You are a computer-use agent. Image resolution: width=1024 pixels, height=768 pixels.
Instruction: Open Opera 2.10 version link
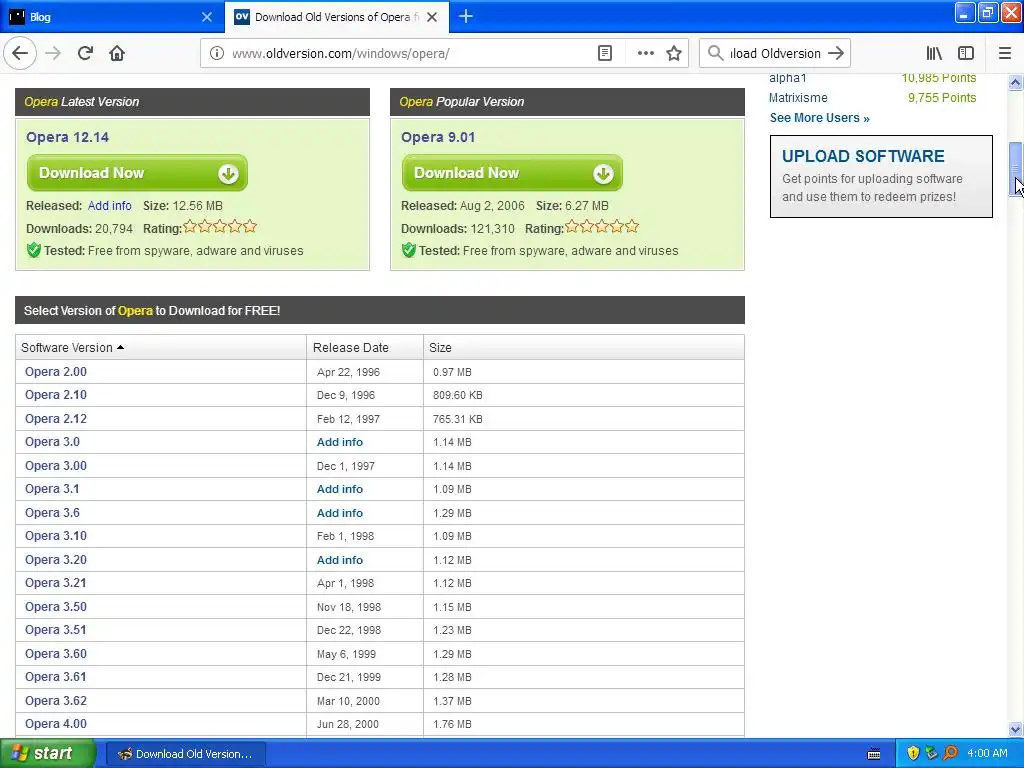tap(56, 395)
